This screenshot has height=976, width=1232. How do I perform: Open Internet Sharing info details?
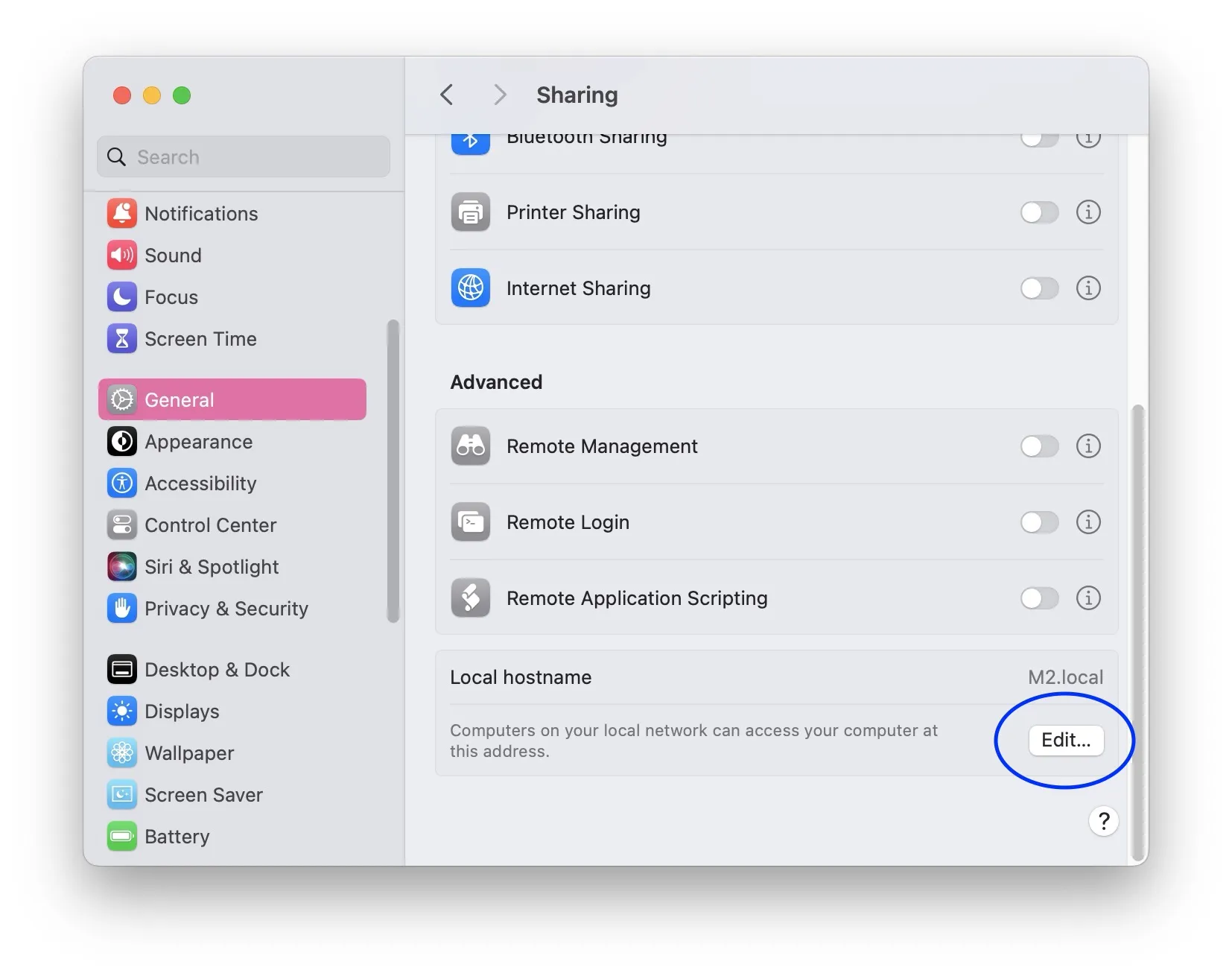point(1087,288)
